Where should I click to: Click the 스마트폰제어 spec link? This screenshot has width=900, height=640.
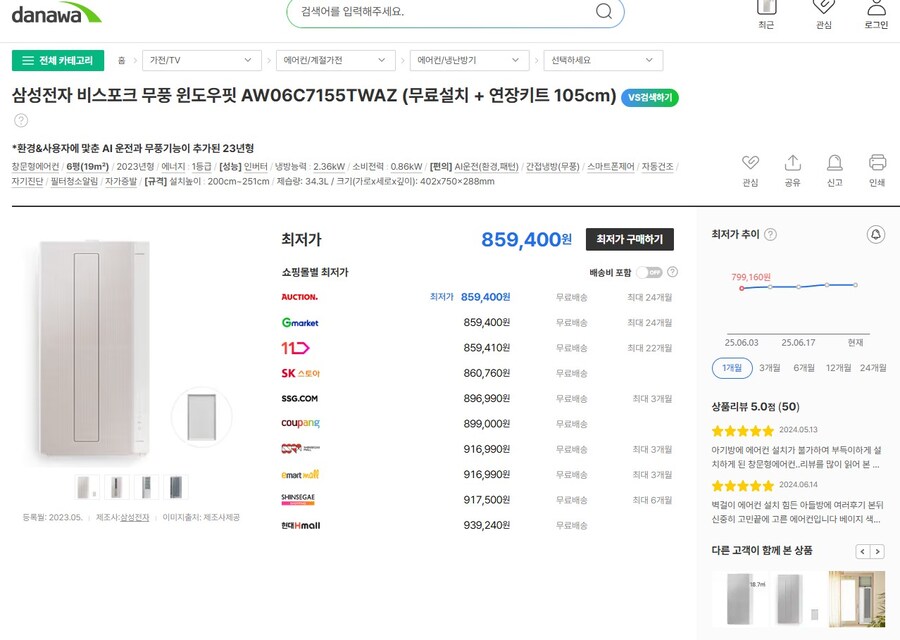[610, 166]
